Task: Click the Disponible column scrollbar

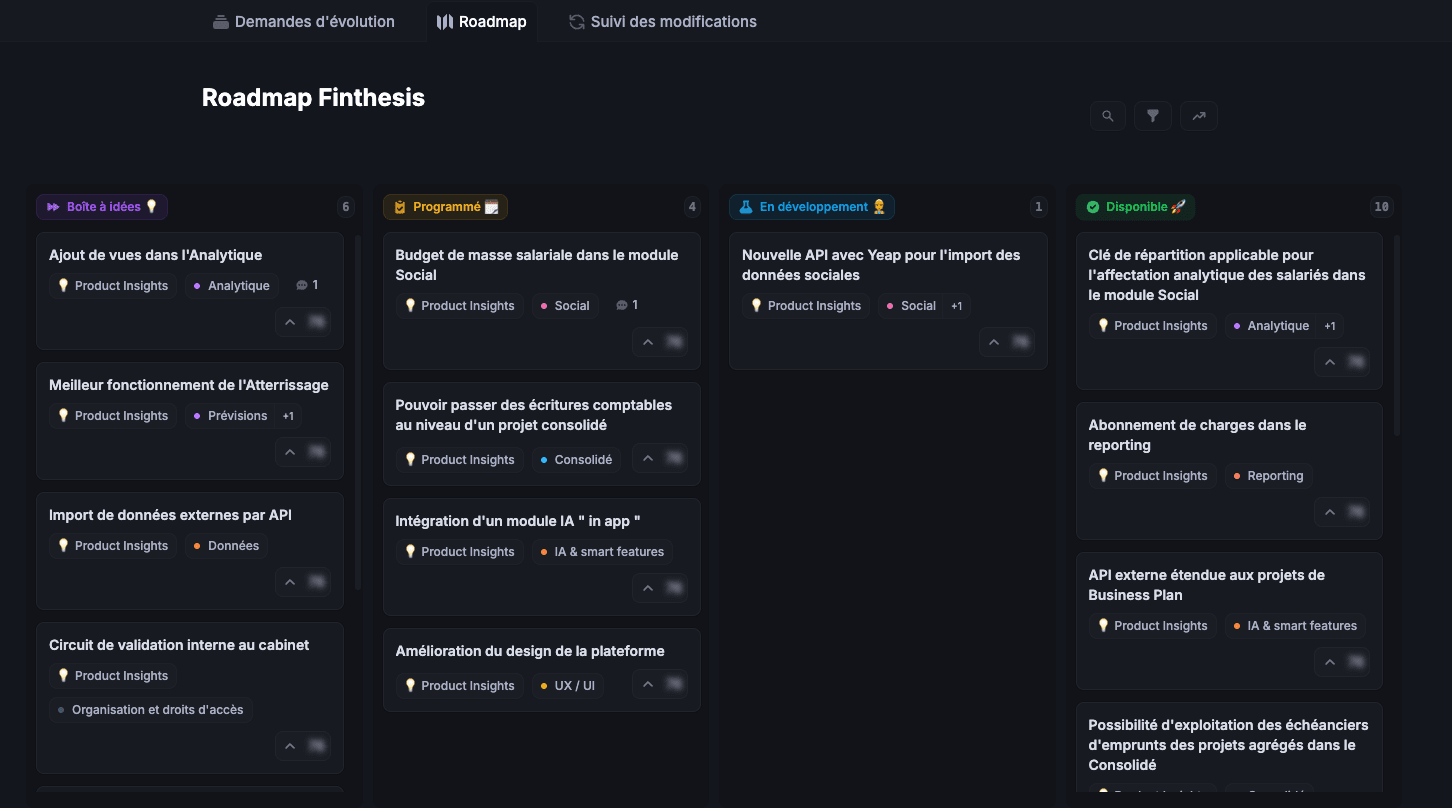Action: (x=1397, y=335)
